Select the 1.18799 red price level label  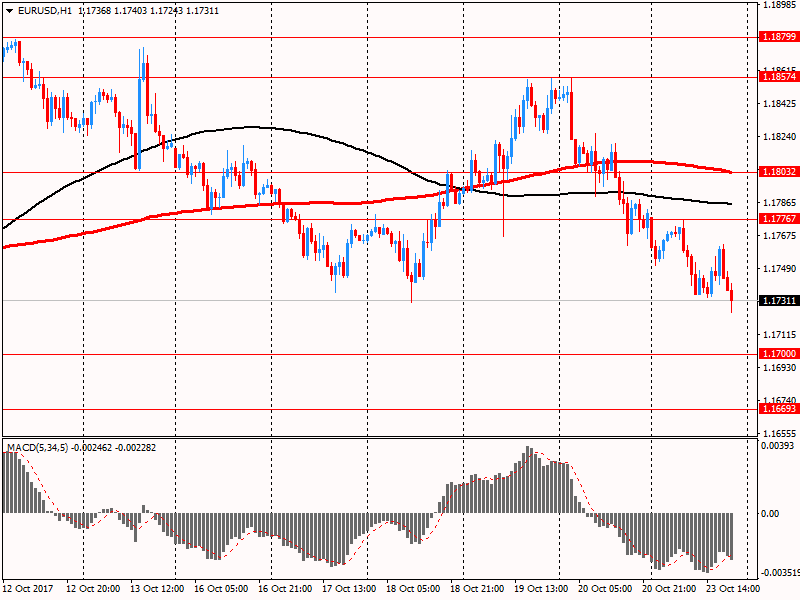pyautogui.click(x=779, y=37)
